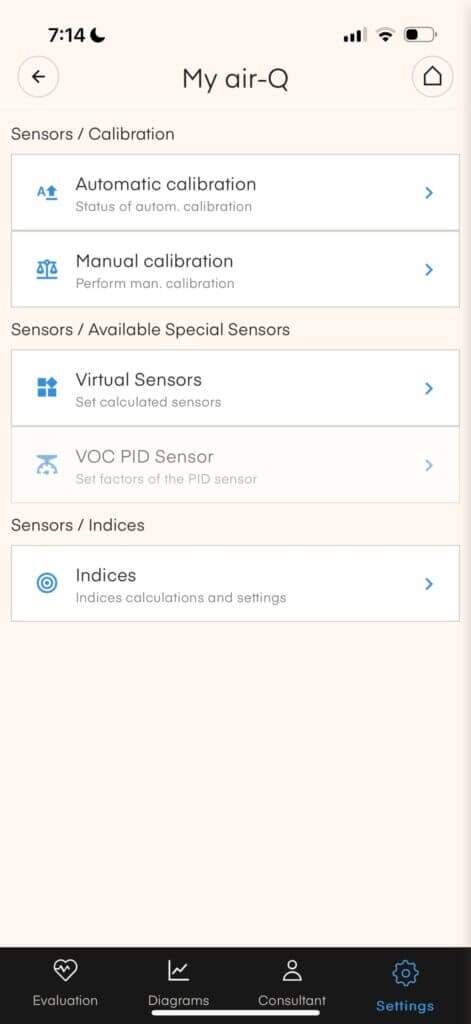Image resolution: width=471 pixels, height=1024 pixels.
Task: Expand VOC PID Sensor chevron
Action: [429, 465]
